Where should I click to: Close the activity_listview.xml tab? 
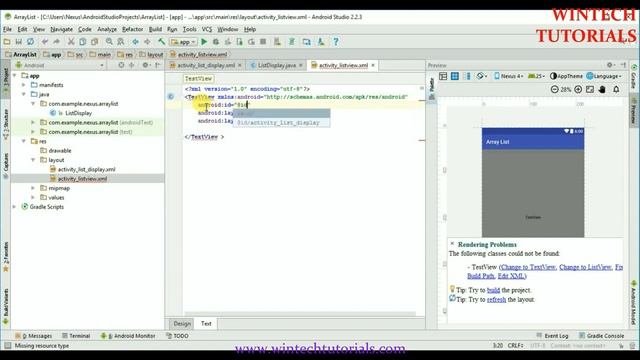coord(373,65)
